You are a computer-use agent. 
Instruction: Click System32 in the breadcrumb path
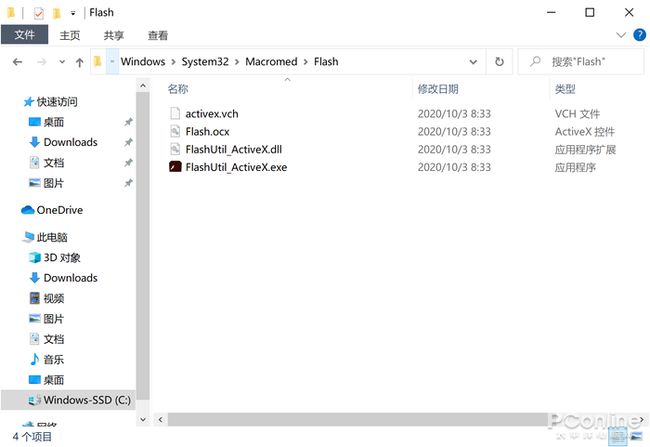(205, 62)
